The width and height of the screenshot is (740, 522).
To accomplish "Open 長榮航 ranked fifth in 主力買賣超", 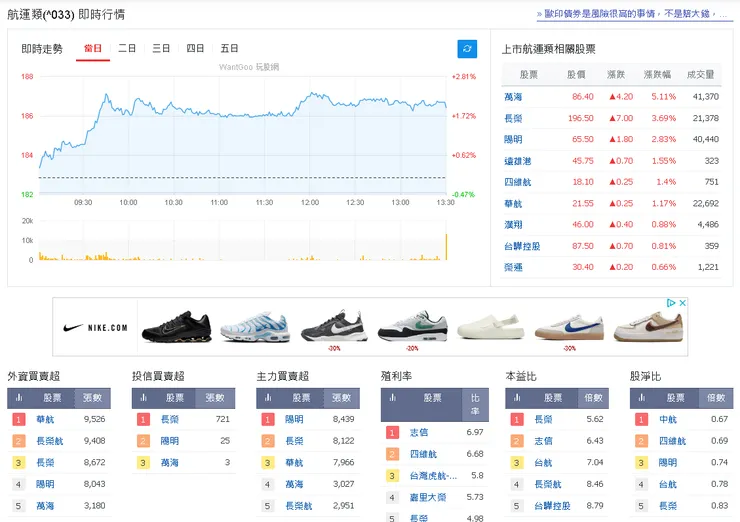I will pos(299,506).
